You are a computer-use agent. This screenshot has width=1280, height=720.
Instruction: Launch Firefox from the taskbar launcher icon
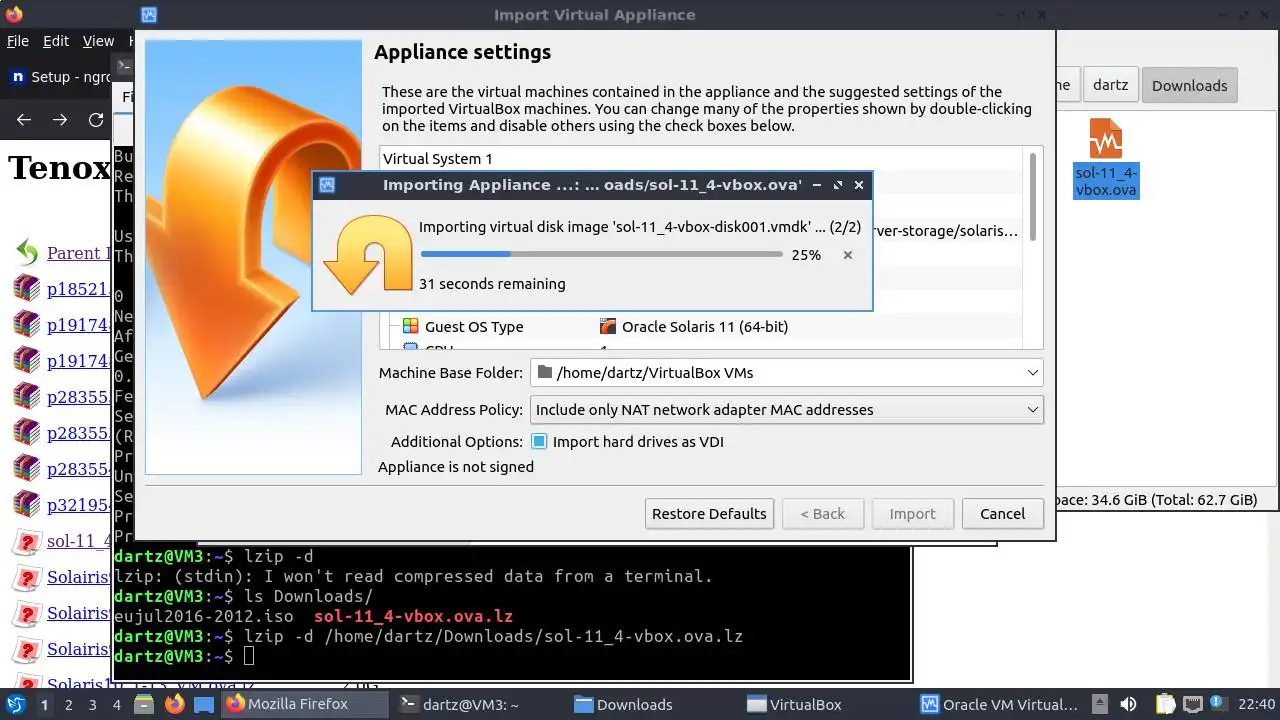[x=174, y=704]
